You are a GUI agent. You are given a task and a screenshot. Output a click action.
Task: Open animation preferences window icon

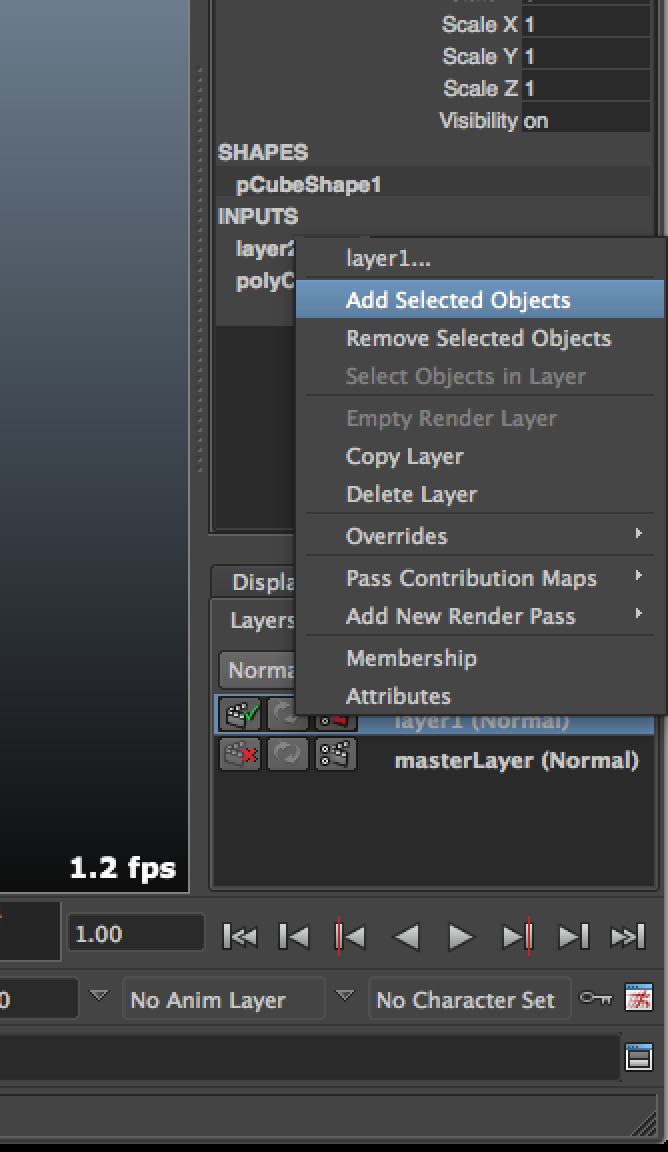click(638, 998)
